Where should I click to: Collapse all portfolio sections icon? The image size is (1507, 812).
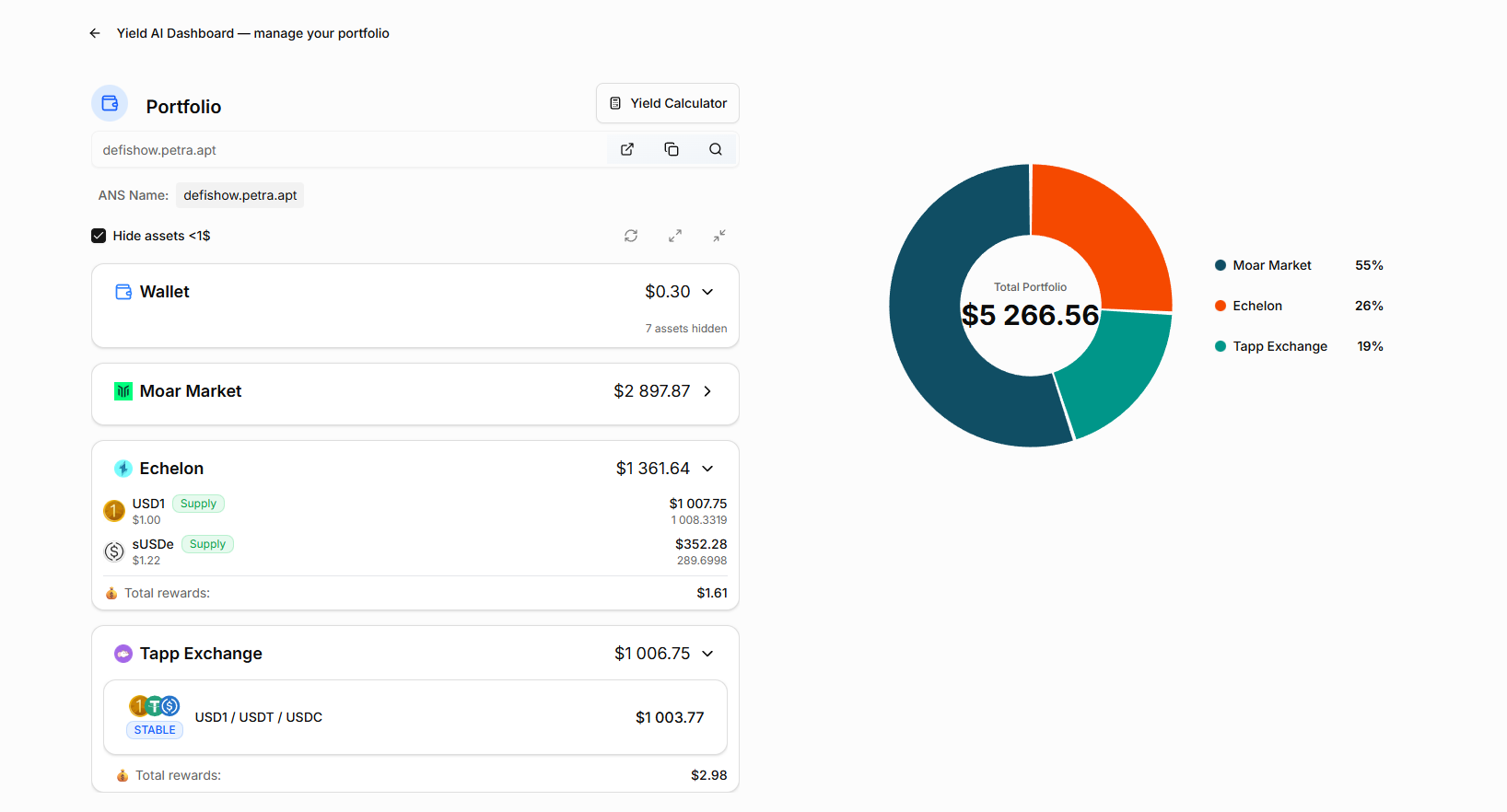[x=719, y=236]
